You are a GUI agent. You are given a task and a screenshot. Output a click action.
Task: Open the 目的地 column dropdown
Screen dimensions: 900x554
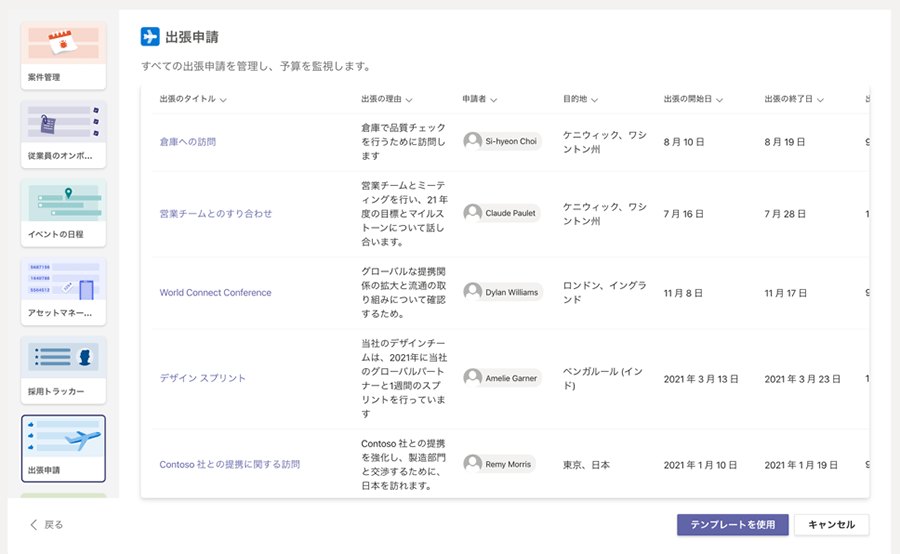click(x=595, y=100)
